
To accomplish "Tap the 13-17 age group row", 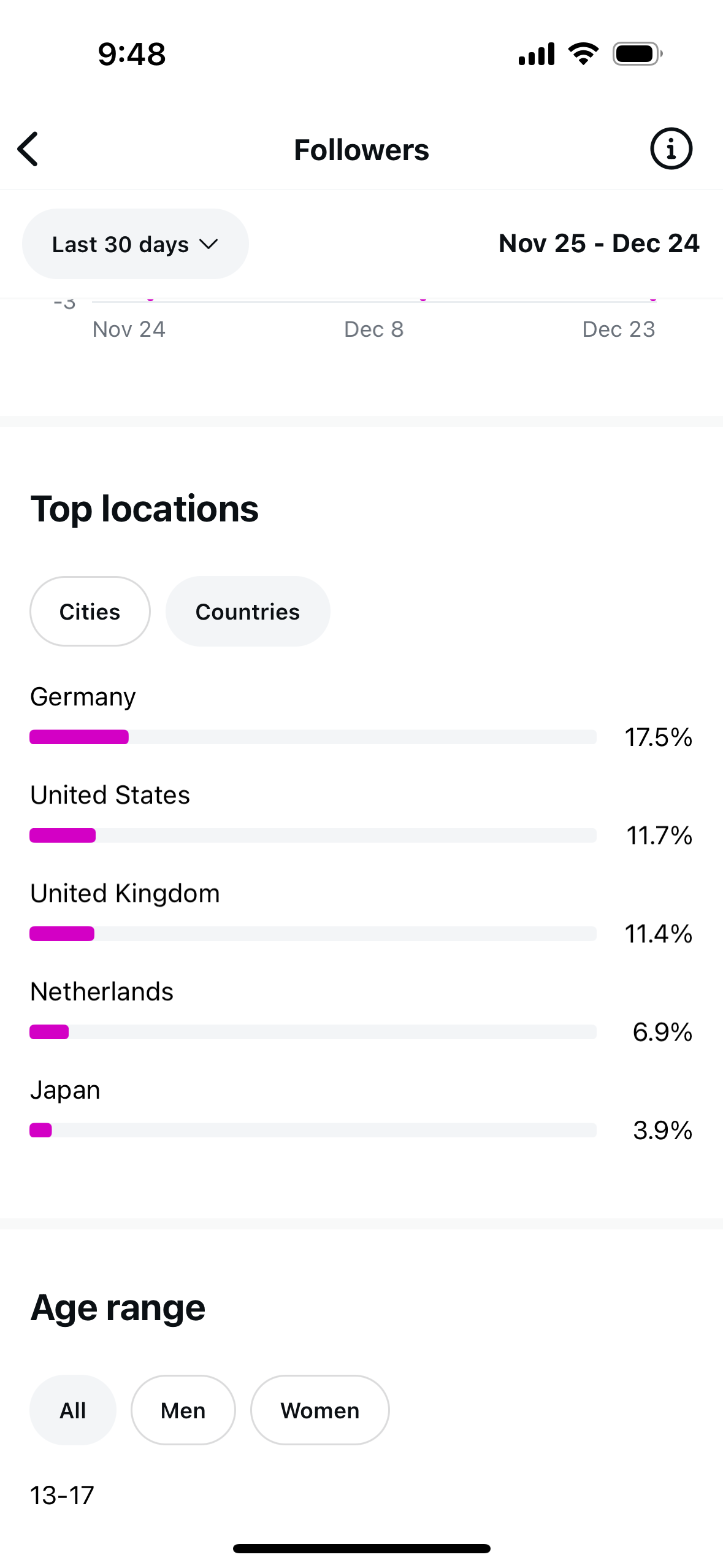I will (361, 1496).
